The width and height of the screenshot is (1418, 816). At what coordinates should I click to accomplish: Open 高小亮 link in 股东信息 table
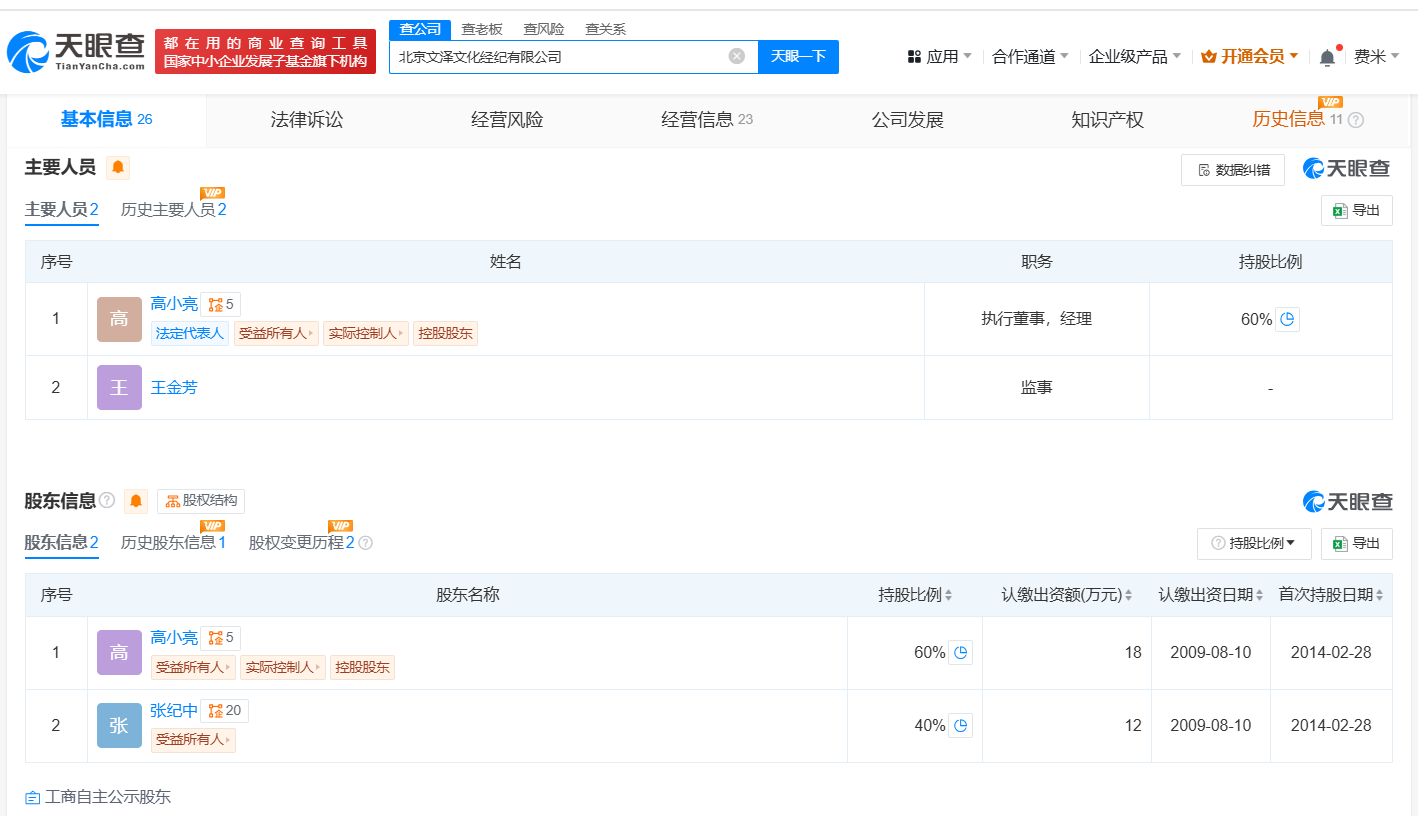point(174,638)
